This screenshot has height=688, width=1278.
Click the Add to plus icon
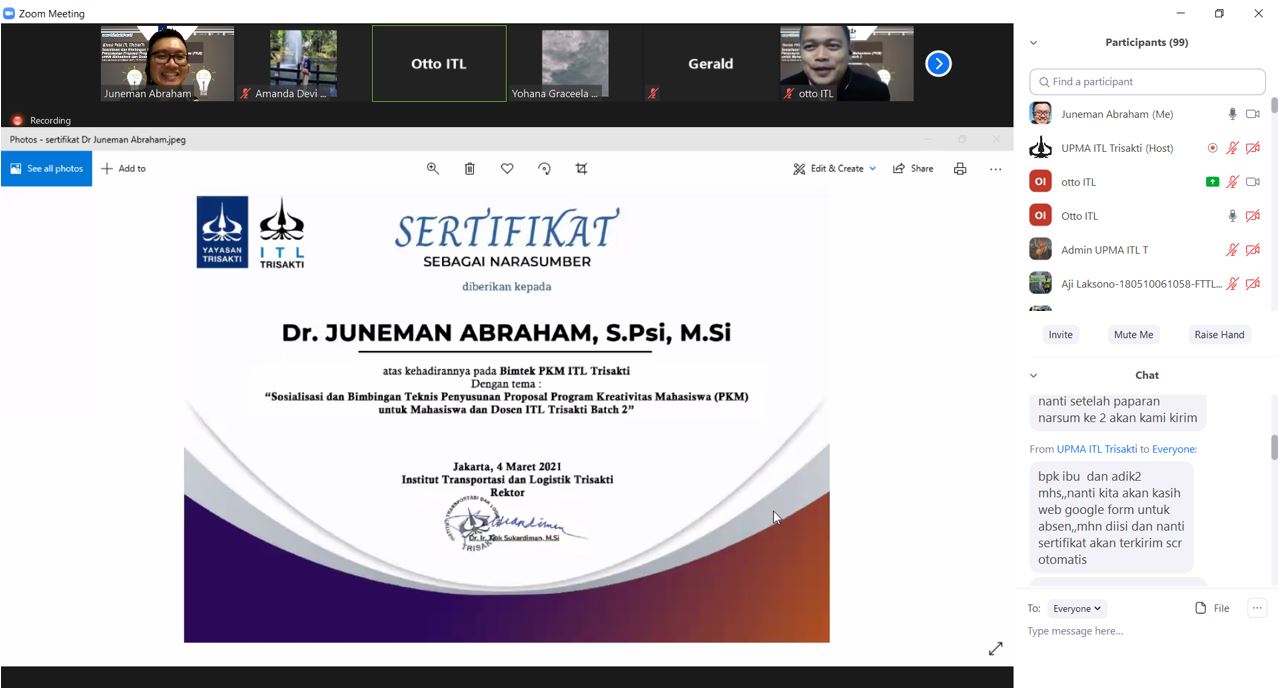(x=107, y=169)
